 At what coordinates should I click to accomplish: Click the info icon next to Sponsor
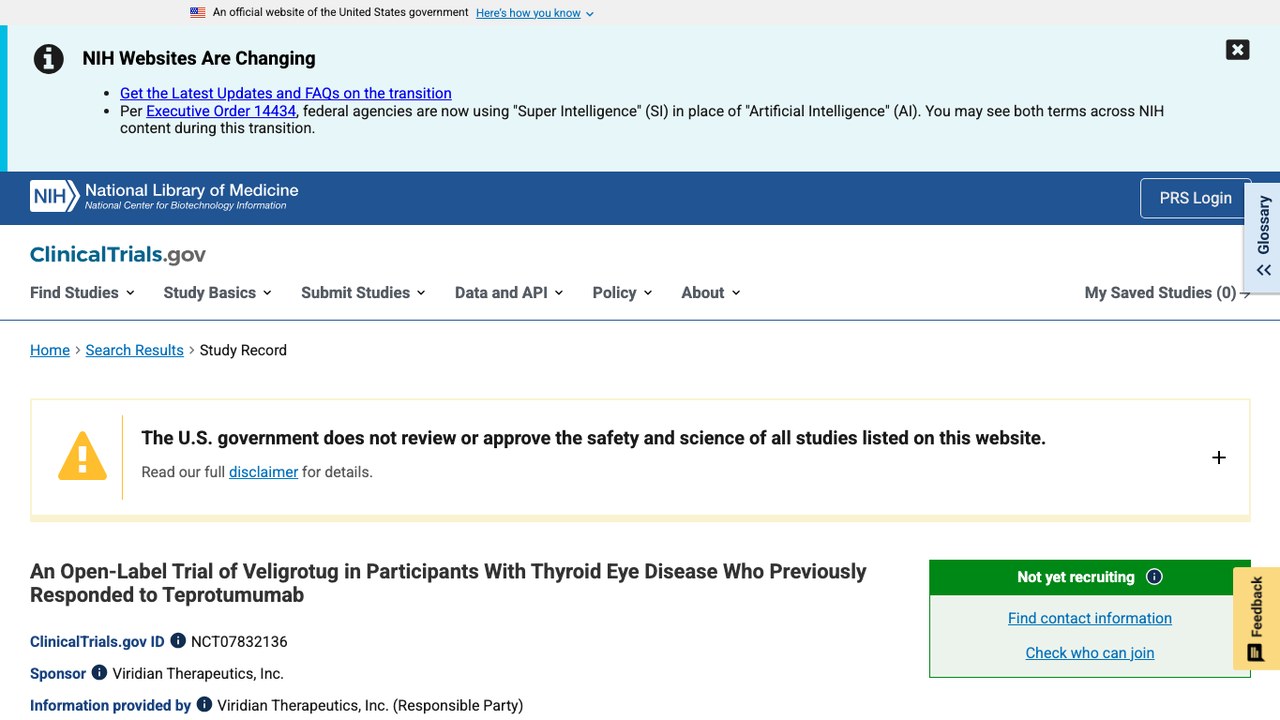99,673
